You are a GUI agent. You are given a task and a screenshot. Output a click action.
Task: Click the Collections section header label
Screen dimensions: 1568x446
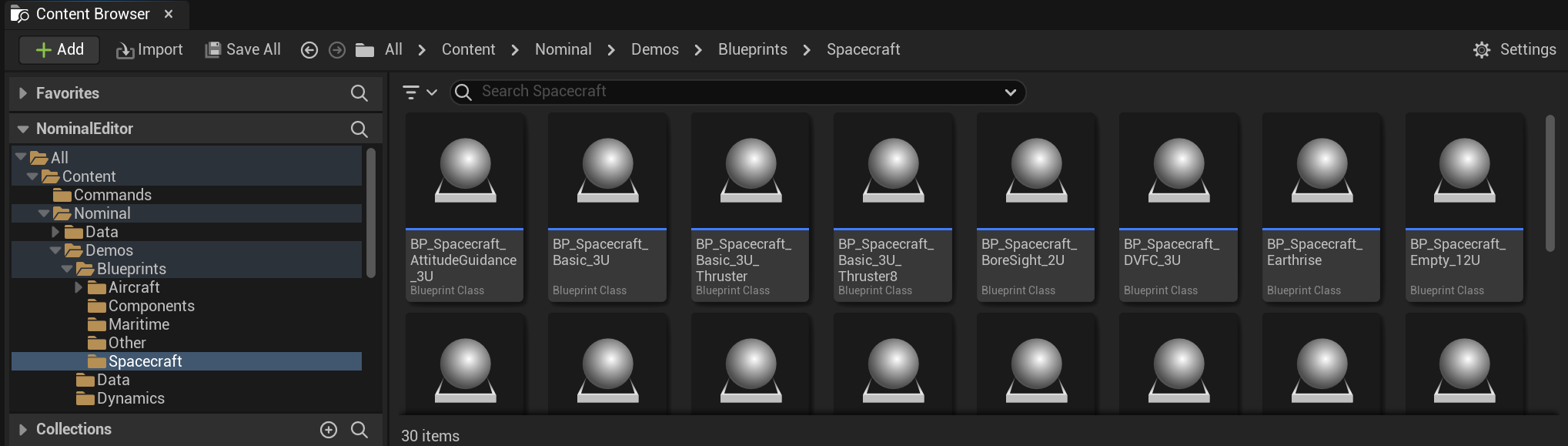74,429
